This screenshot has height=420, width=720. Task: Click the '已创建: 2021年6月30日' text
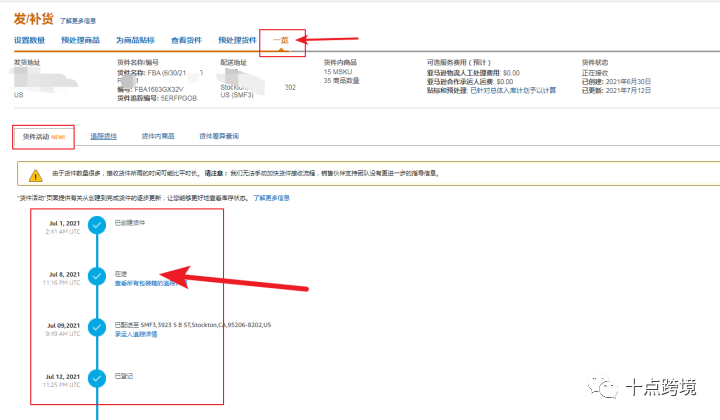(x=616, y=82)
